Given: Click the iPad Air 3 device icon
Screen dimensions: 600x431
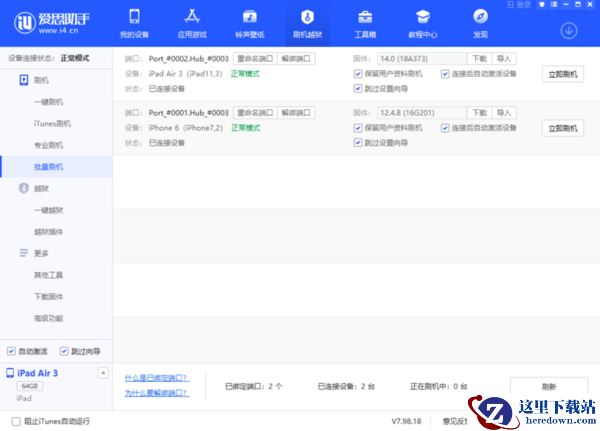Looking at the screenshot, I should coord(10,373).
